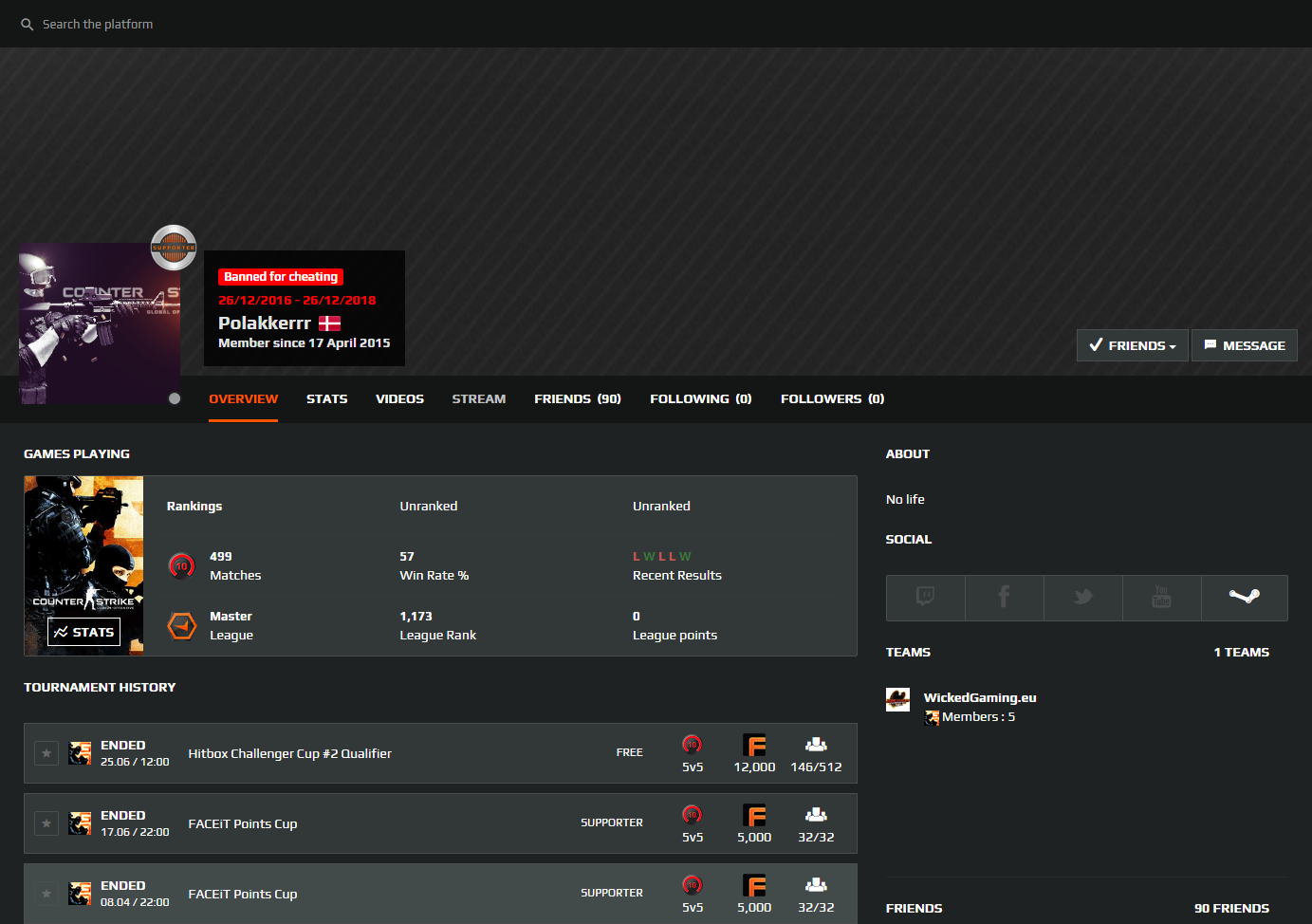Click the 1,173 League Rank value

point(416,617)
